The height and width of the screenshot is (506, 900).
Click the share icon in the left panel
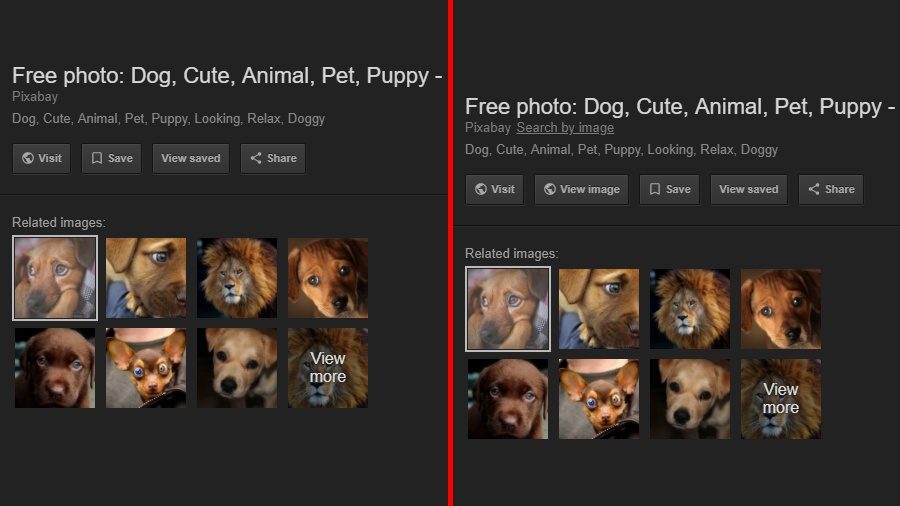(x=256, y=158)
